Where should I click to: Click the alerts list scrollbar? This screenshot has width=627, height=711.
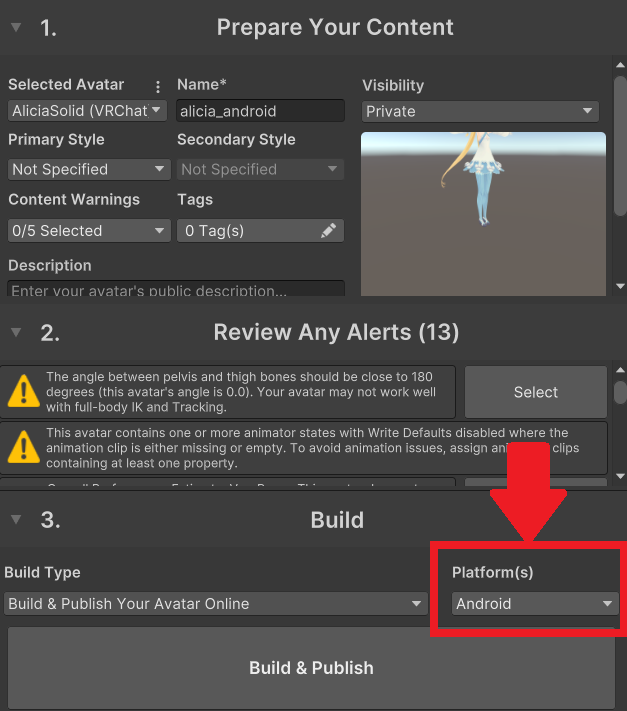point(619,391)
